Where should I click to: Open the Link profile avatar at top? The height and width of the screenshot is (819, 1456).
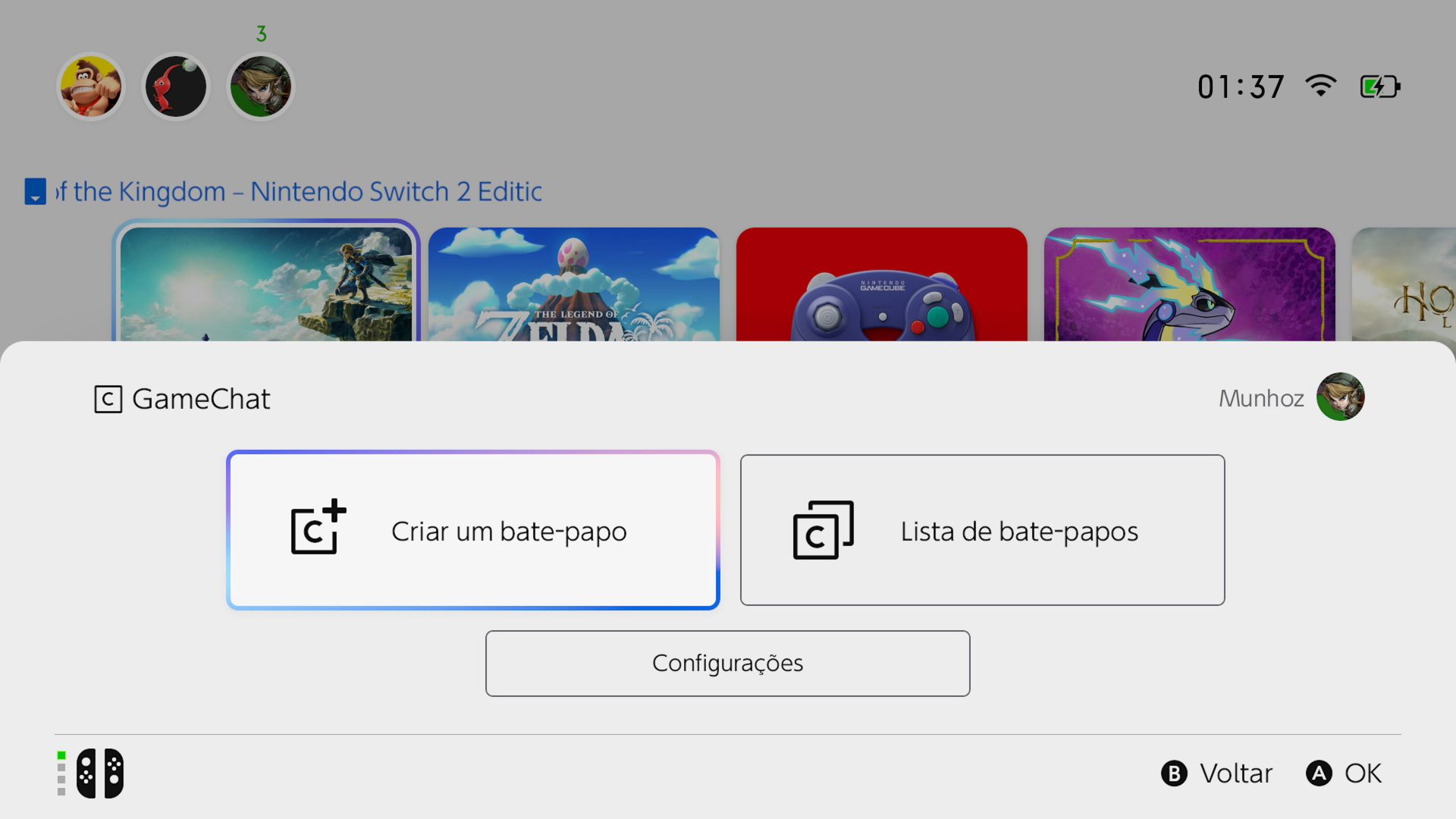(x=261, y=86)
